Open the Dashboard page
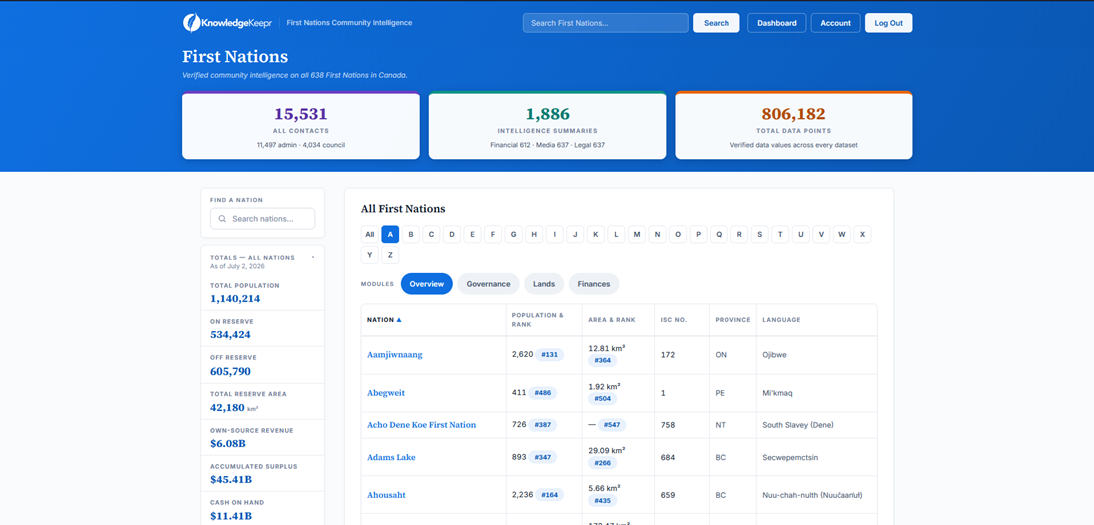This screenshot has width=1094, height=525. tap(777, 23)
